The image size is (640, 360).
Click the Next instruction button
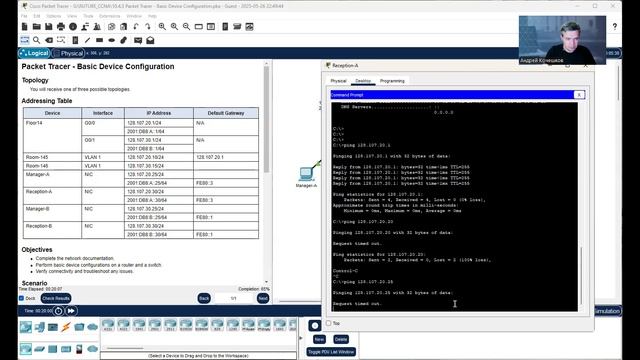[263, 298]
